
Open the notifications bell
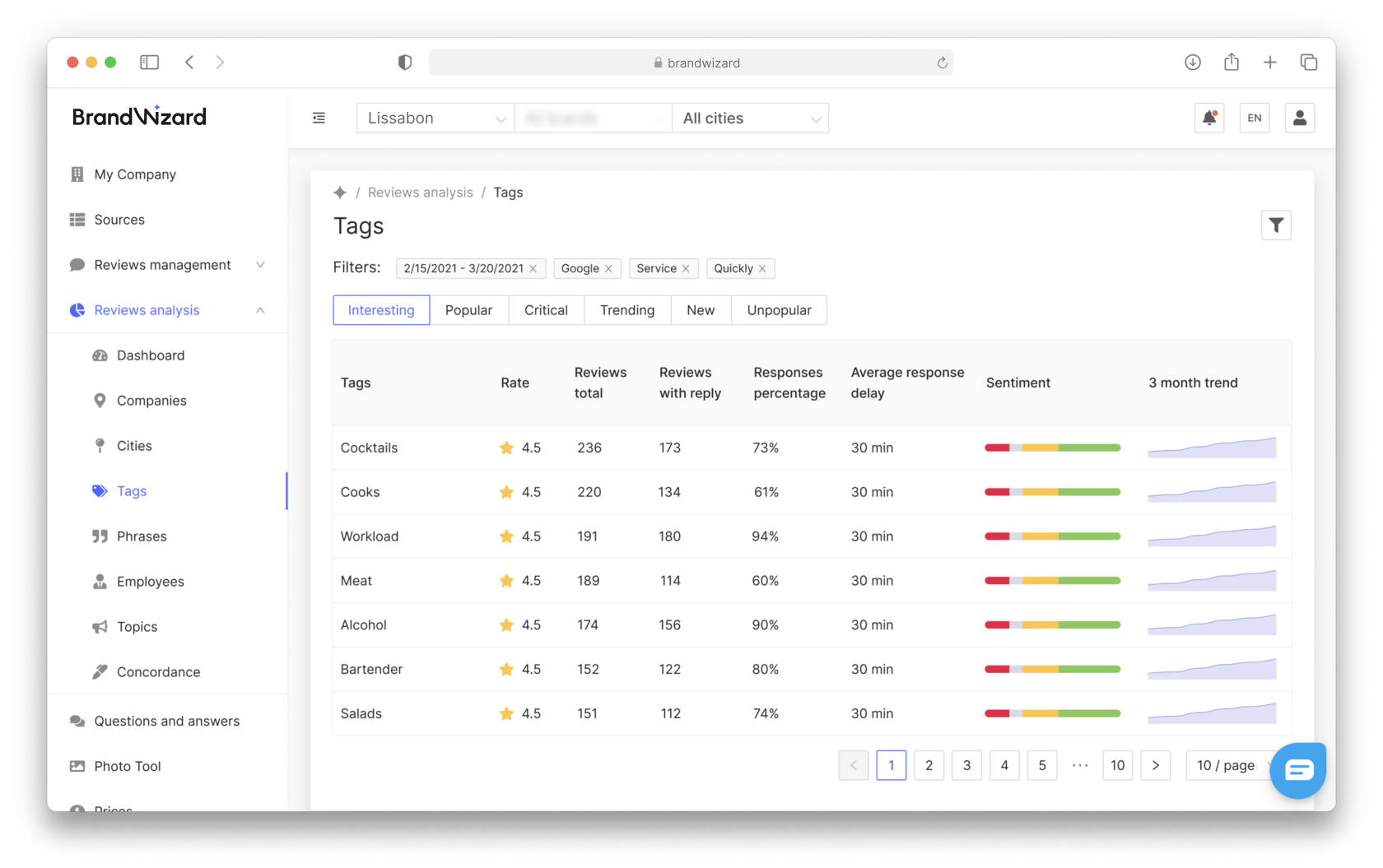click(x=1209, y=118)
